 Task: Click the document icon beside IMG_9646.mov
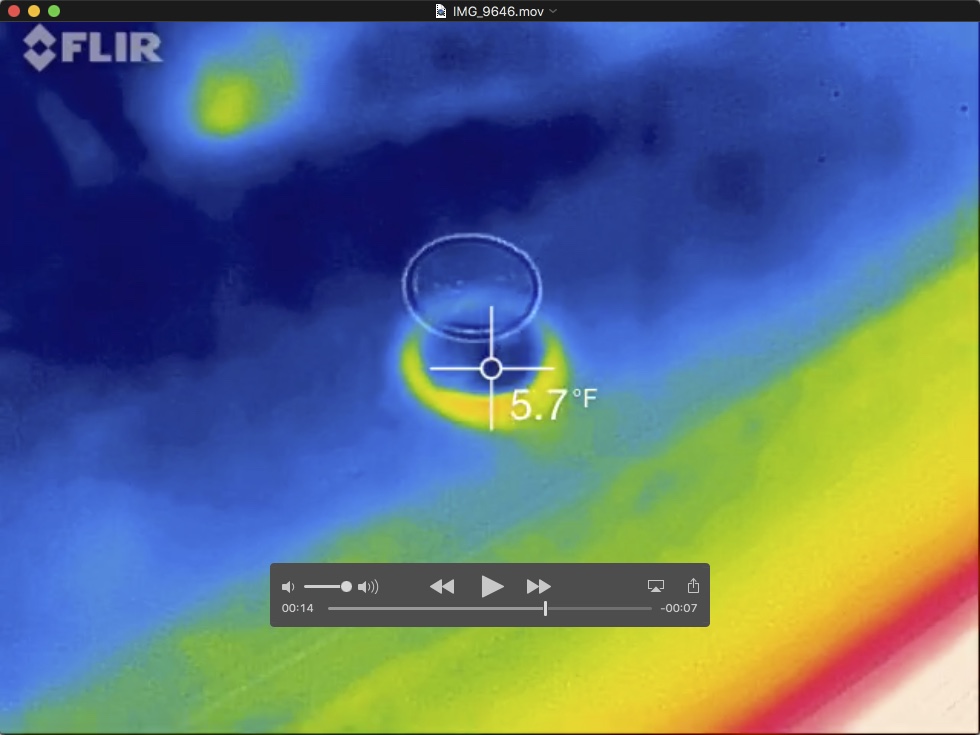(x=441, y=11)
